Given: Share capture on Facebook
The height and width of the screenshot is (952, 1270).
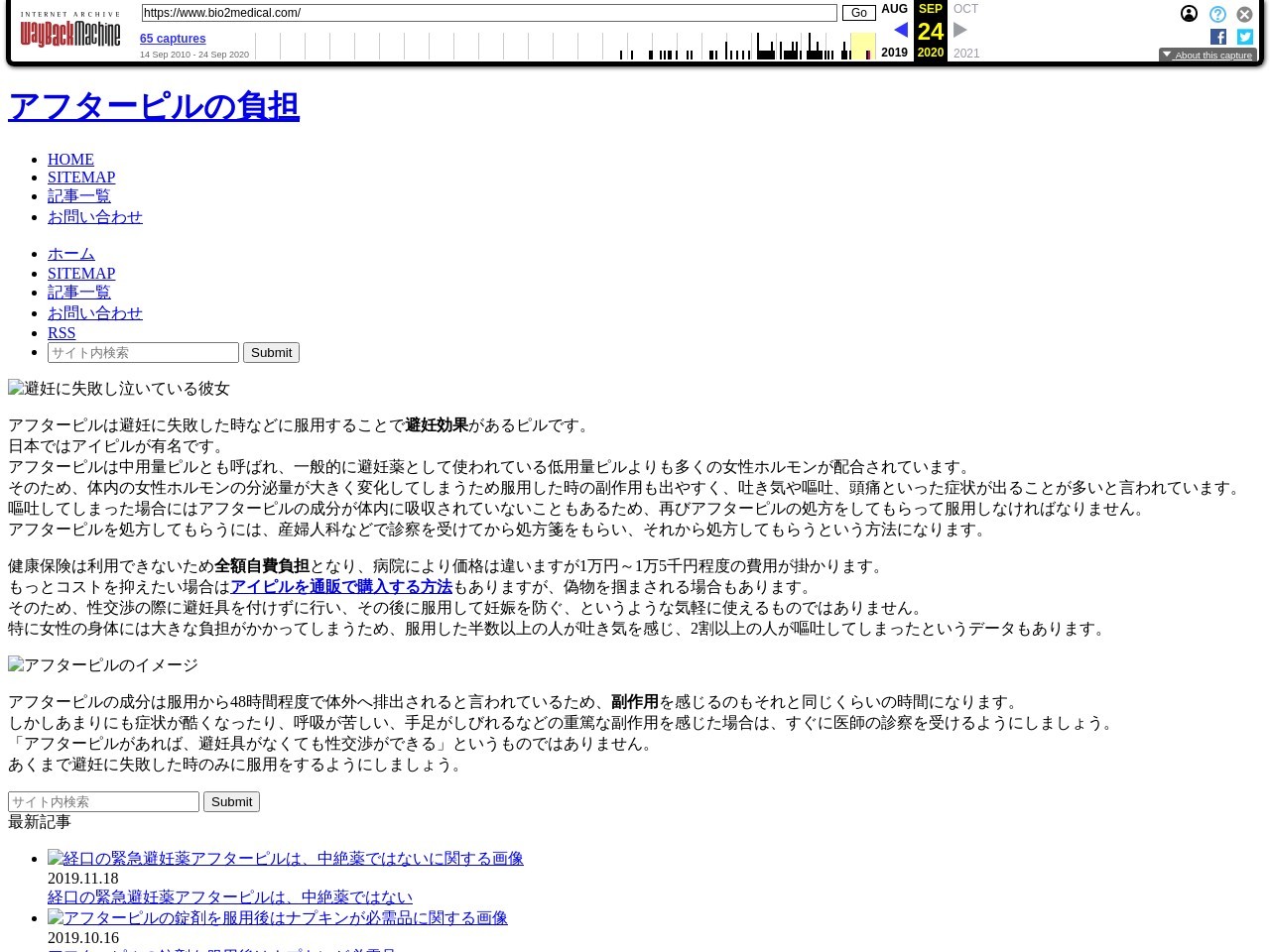Looking at the screenshot, I should pos(1218,37).
